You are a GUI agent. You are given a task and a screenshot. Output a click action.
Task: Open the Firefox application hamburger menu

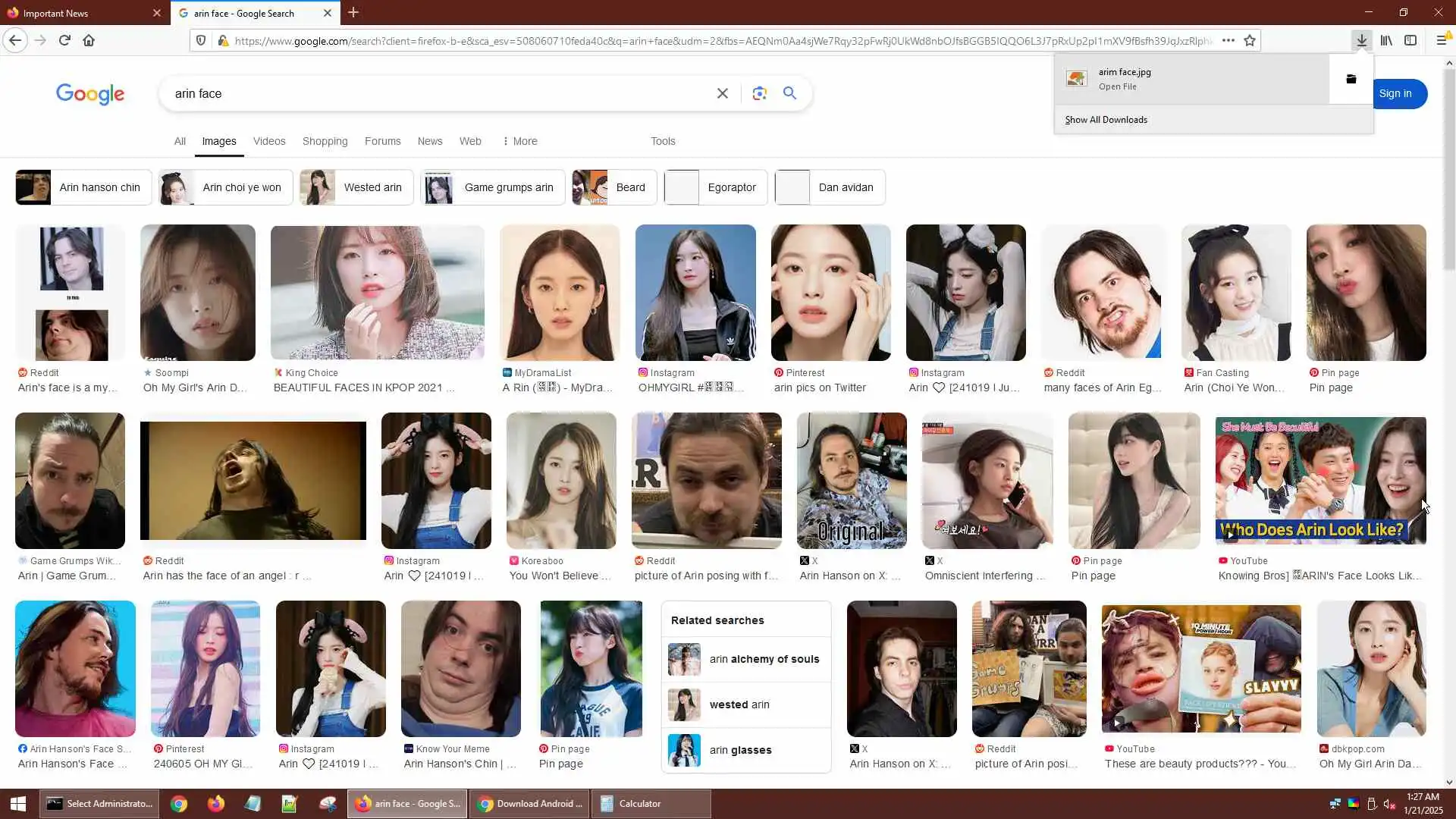1442,41
